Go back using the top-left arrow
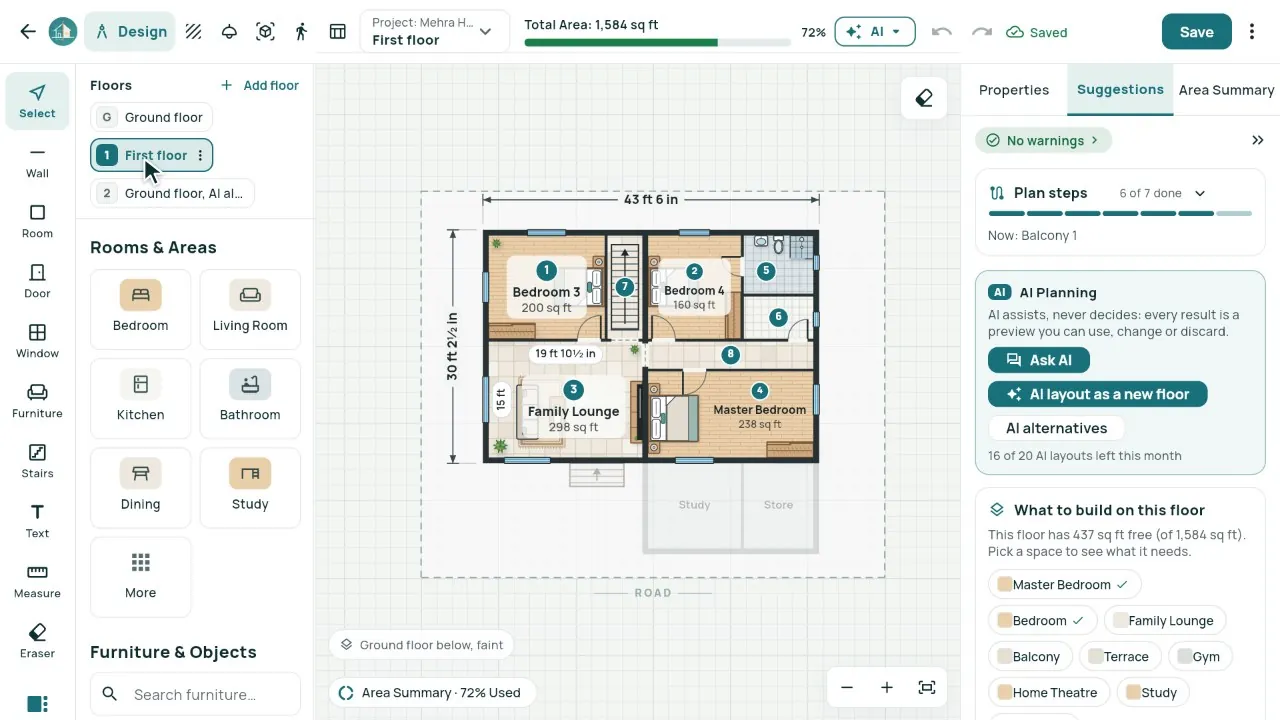The image size is (1280, 720). click(x=28, y=32)
